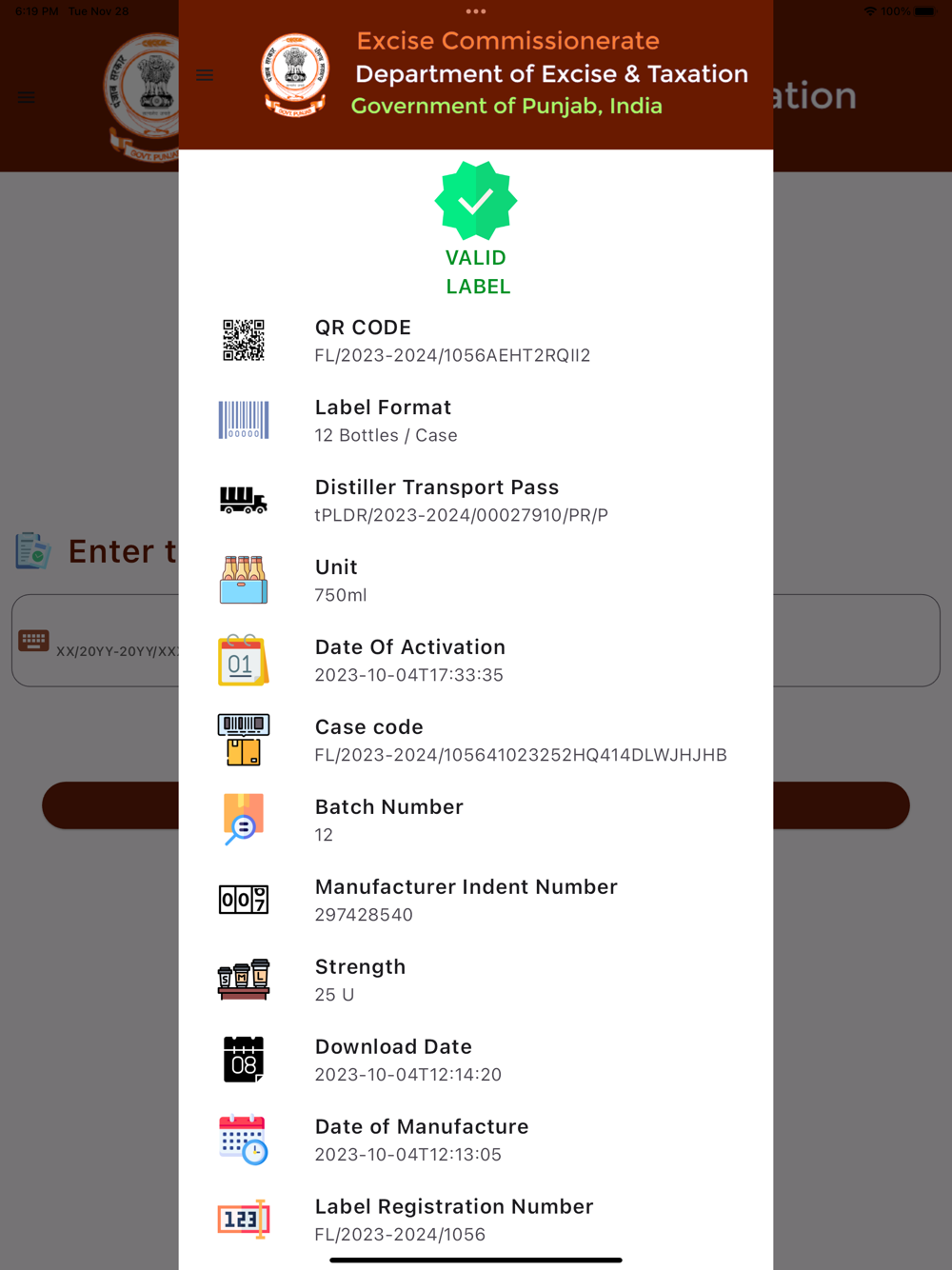This screenshot has width=952, height=1270.
Task: Tap the Batch Number search icon
Action: [244, 819]
